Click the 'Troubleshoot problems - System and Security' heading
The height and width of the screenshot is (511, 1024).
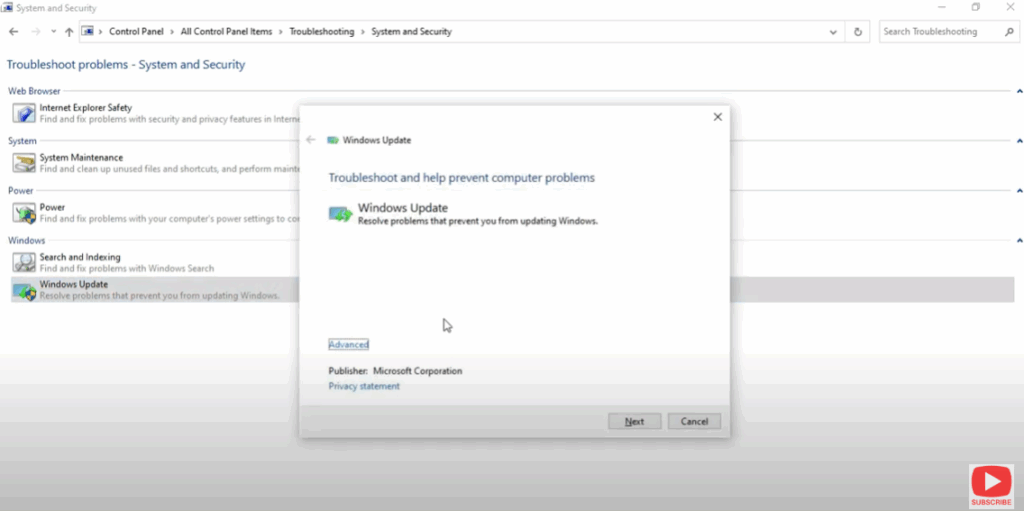point(126,65)
